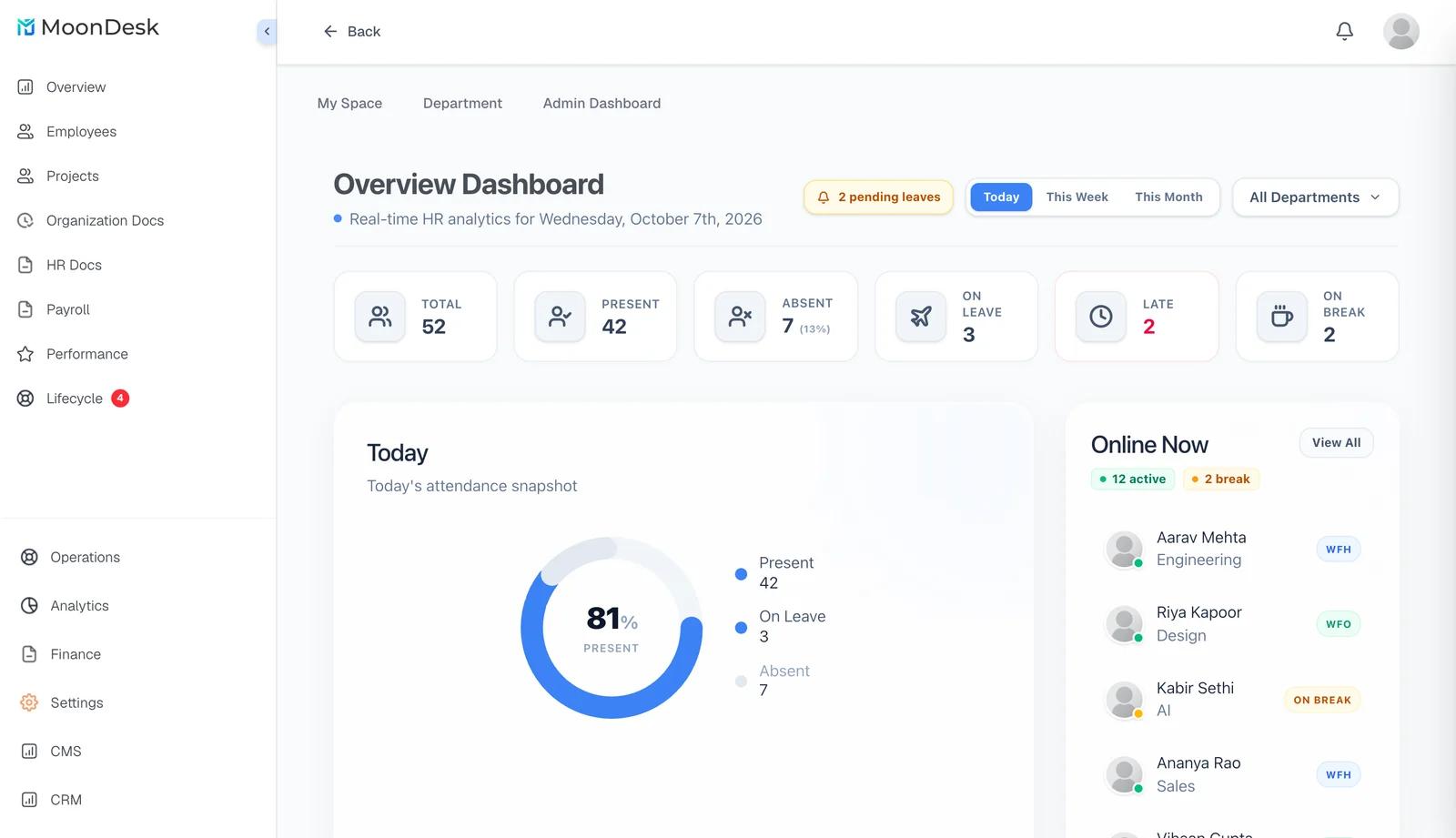Open the user profile avatar

1400,32
